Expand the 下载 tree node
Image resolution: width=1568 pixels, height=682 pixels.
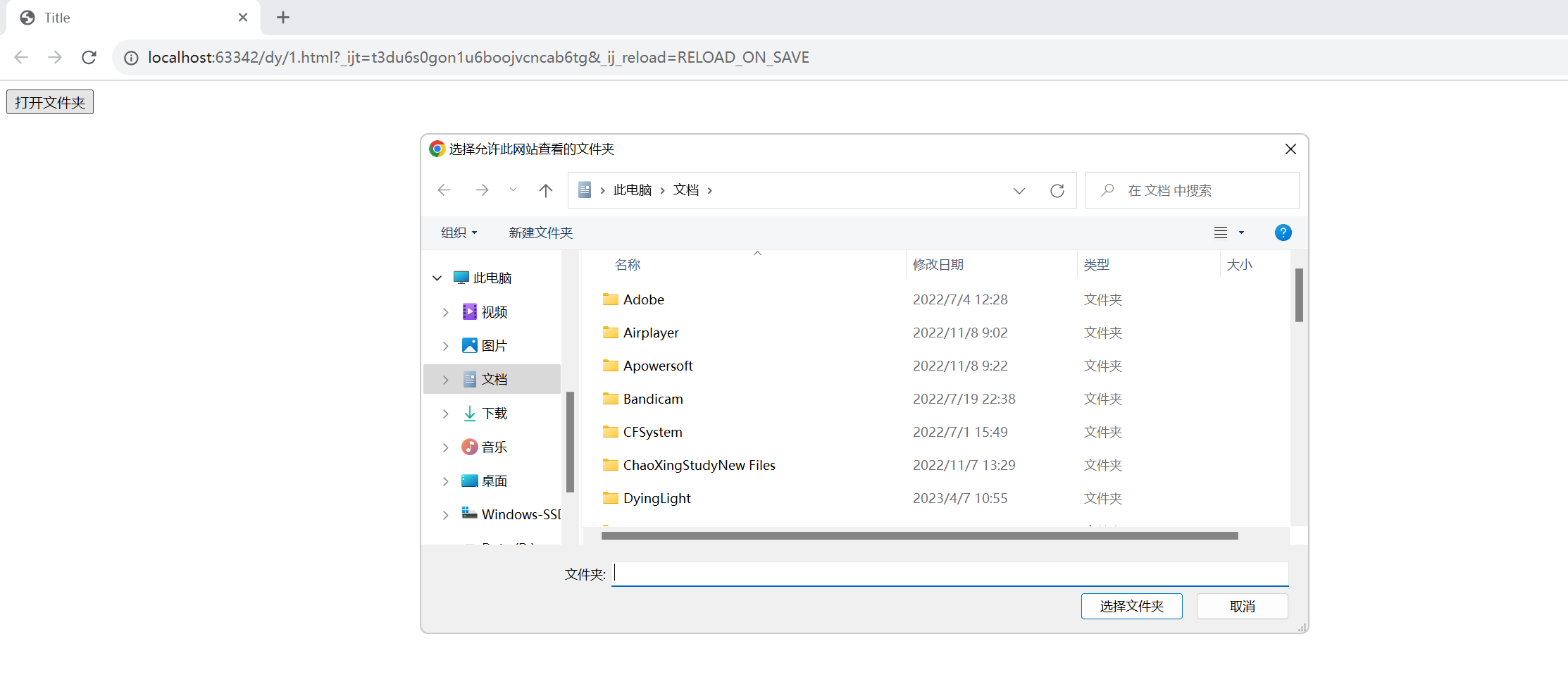click(445, 414)
